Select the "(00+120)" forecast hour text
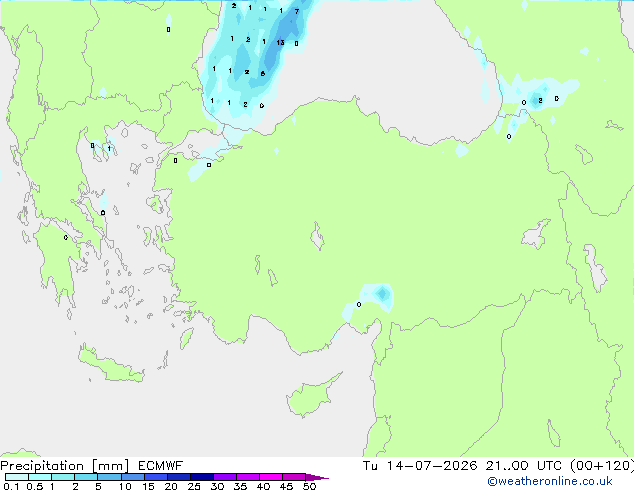Image resolution: width=634 pixels, height=490 pixels. tap(602, 466)
